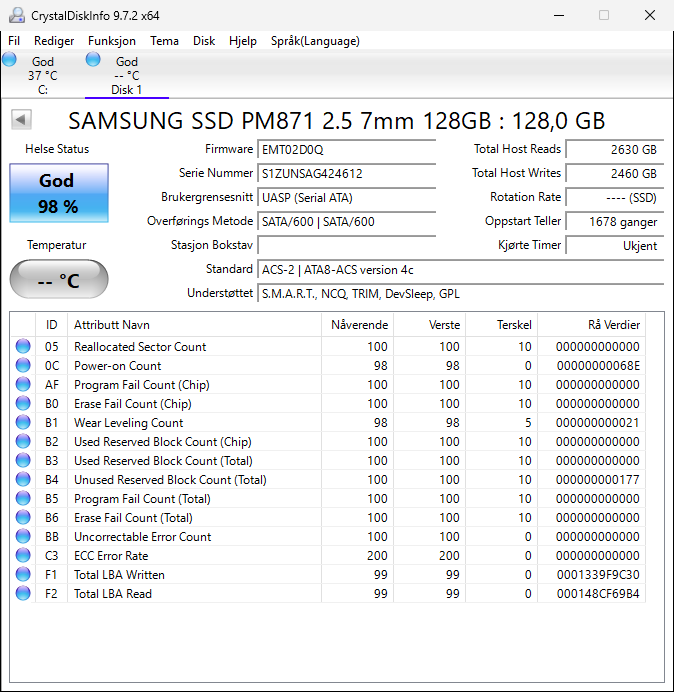This screenshot has height=692, width=674.
Task: Click the serial number field S1ZUNSAG424612
Action: pyautogui.click(x=346, y=173)
